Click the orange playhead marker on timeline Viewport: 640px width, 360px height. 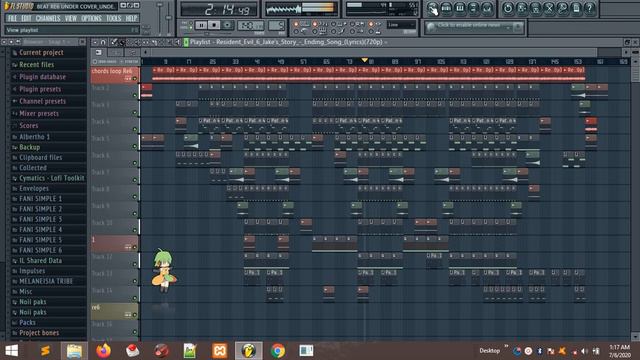pos(364,60)
